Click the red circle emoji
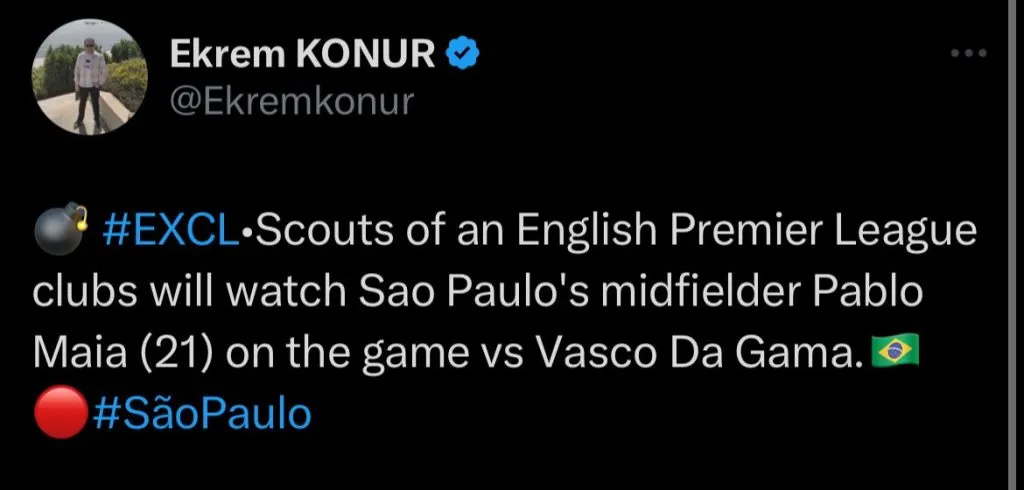 [58, 413]
